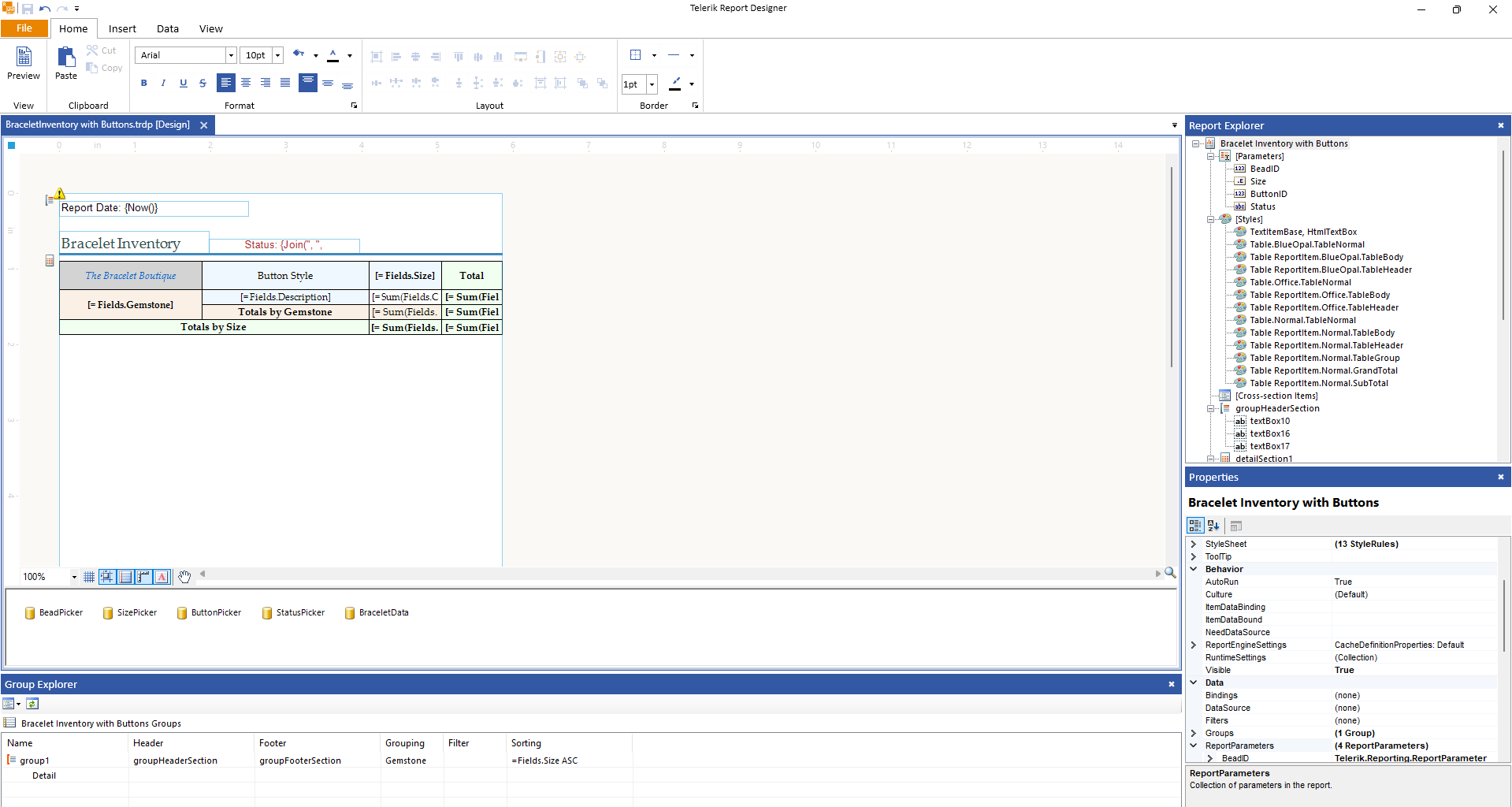
Task: Switch to the Insert ribbon tab
Action: pyautogui.click(x=122, y=28)
